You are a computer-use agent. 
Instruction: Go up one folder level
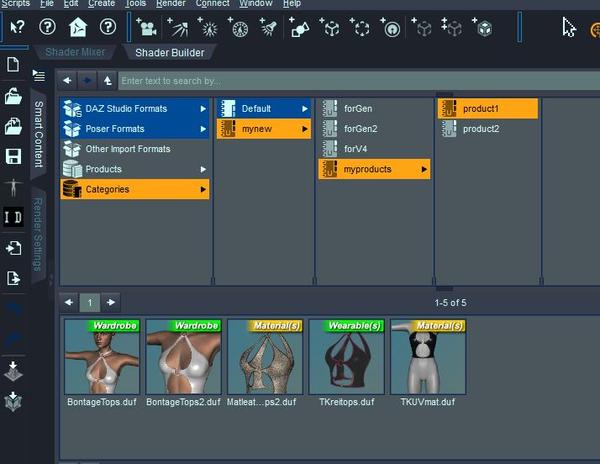point(108,81)
